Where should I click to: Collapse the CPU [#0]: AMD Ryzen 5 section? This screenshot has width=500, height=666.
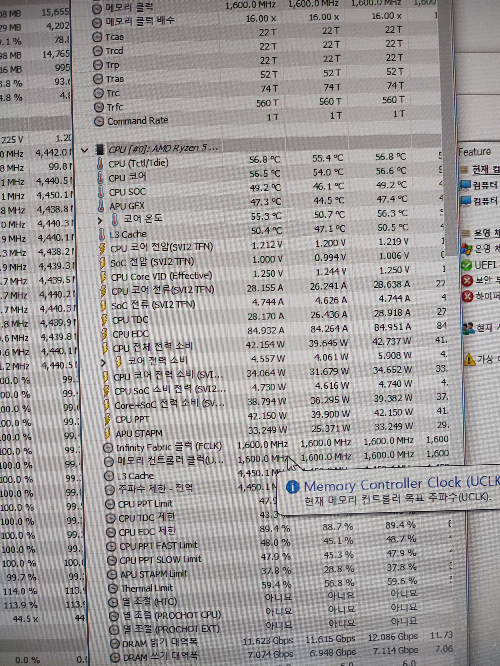point(84,150)
